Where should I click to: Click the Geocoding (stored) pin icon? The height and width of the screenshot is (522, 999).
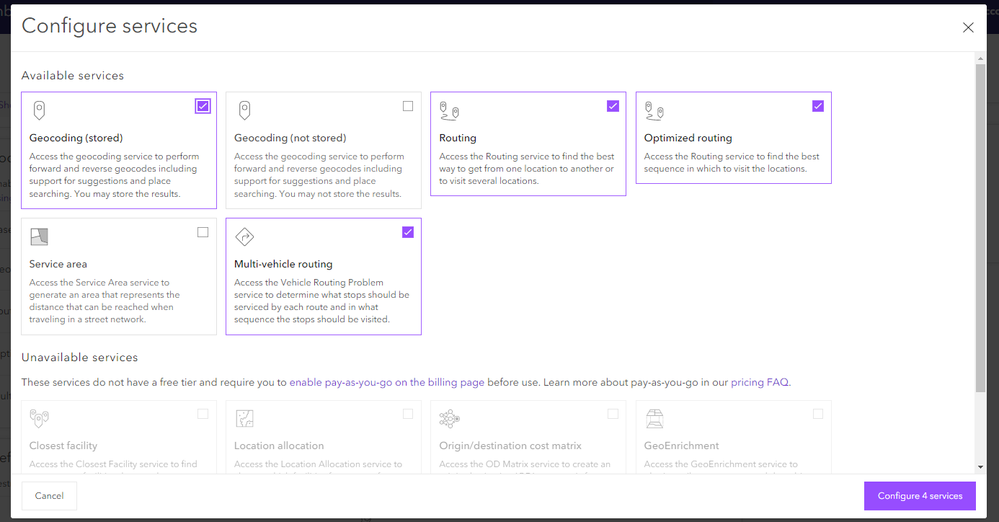(x=39, y=110)
